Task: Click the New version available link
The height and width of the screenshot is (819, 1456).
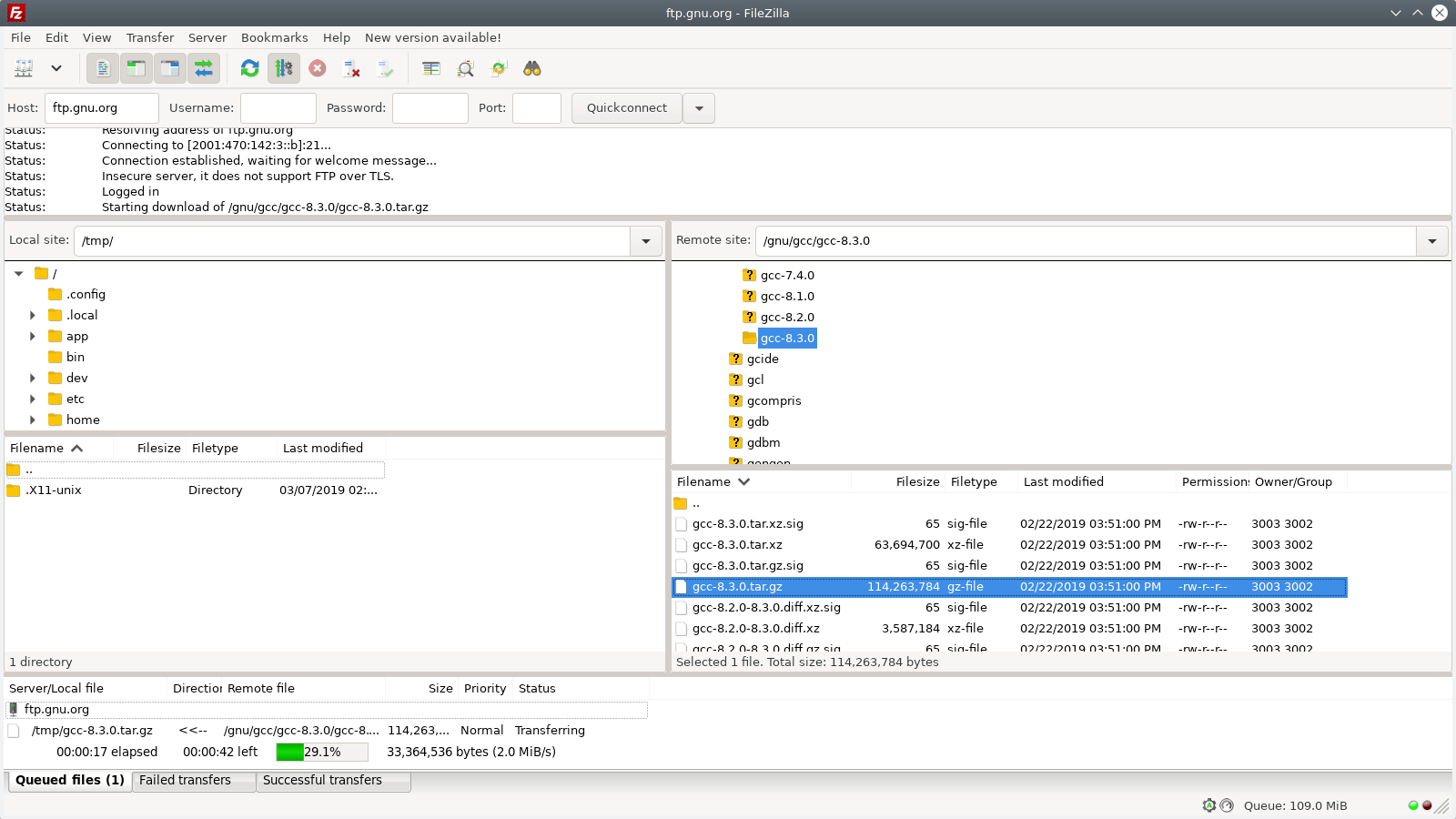Action: 432,37
